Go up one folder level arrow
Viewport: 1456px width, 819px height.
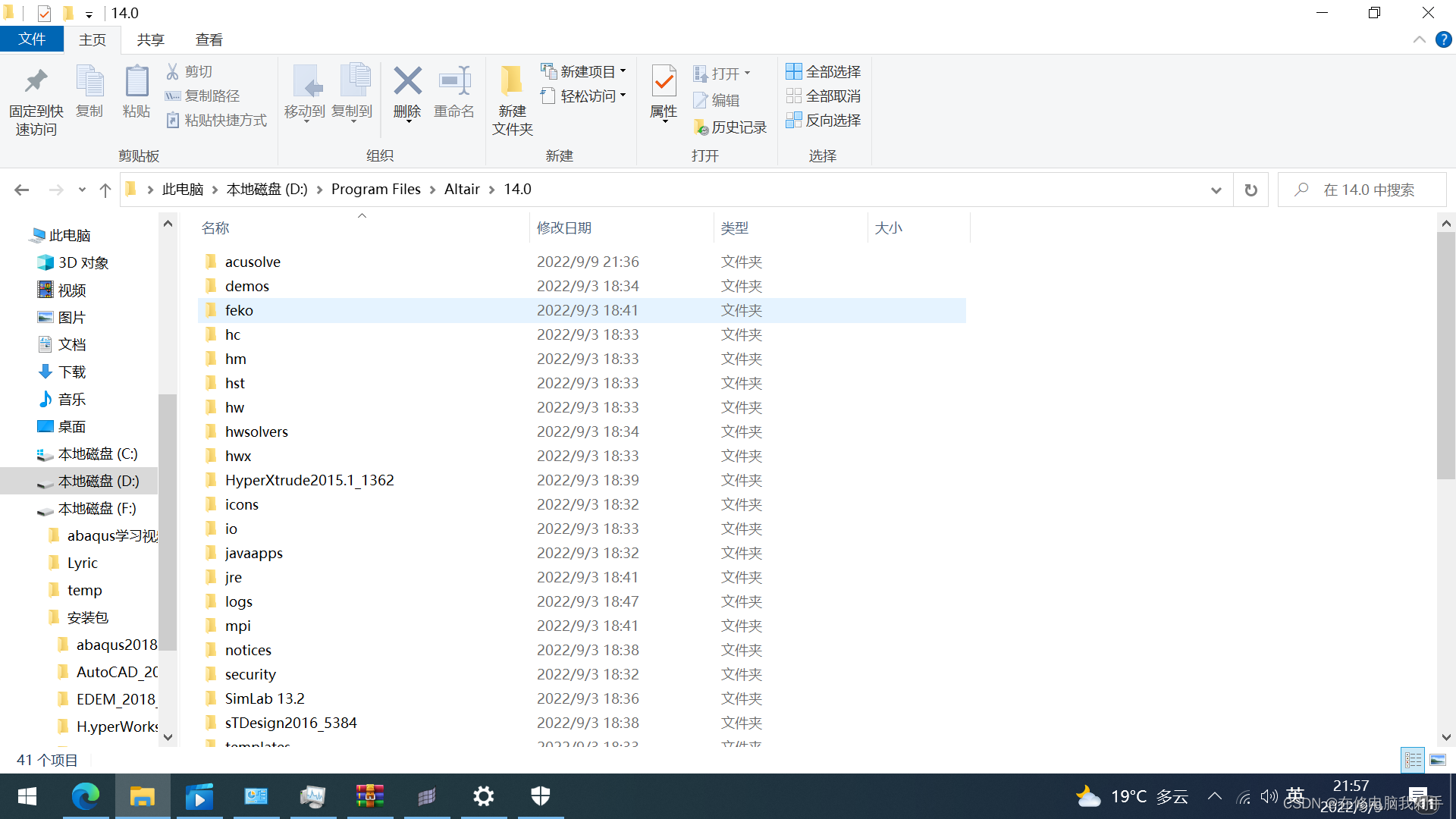pos(105,190)
